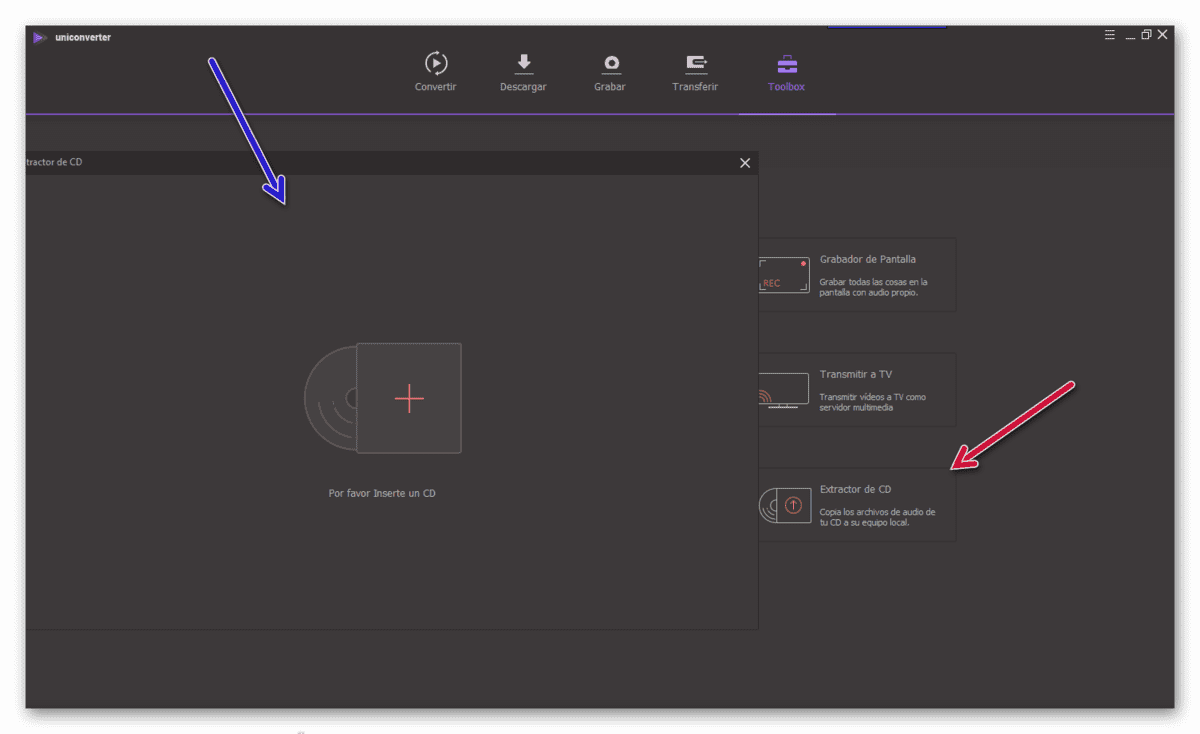
Task: Maximize the uniconverter window
Action: click(x=1146, y=35)
